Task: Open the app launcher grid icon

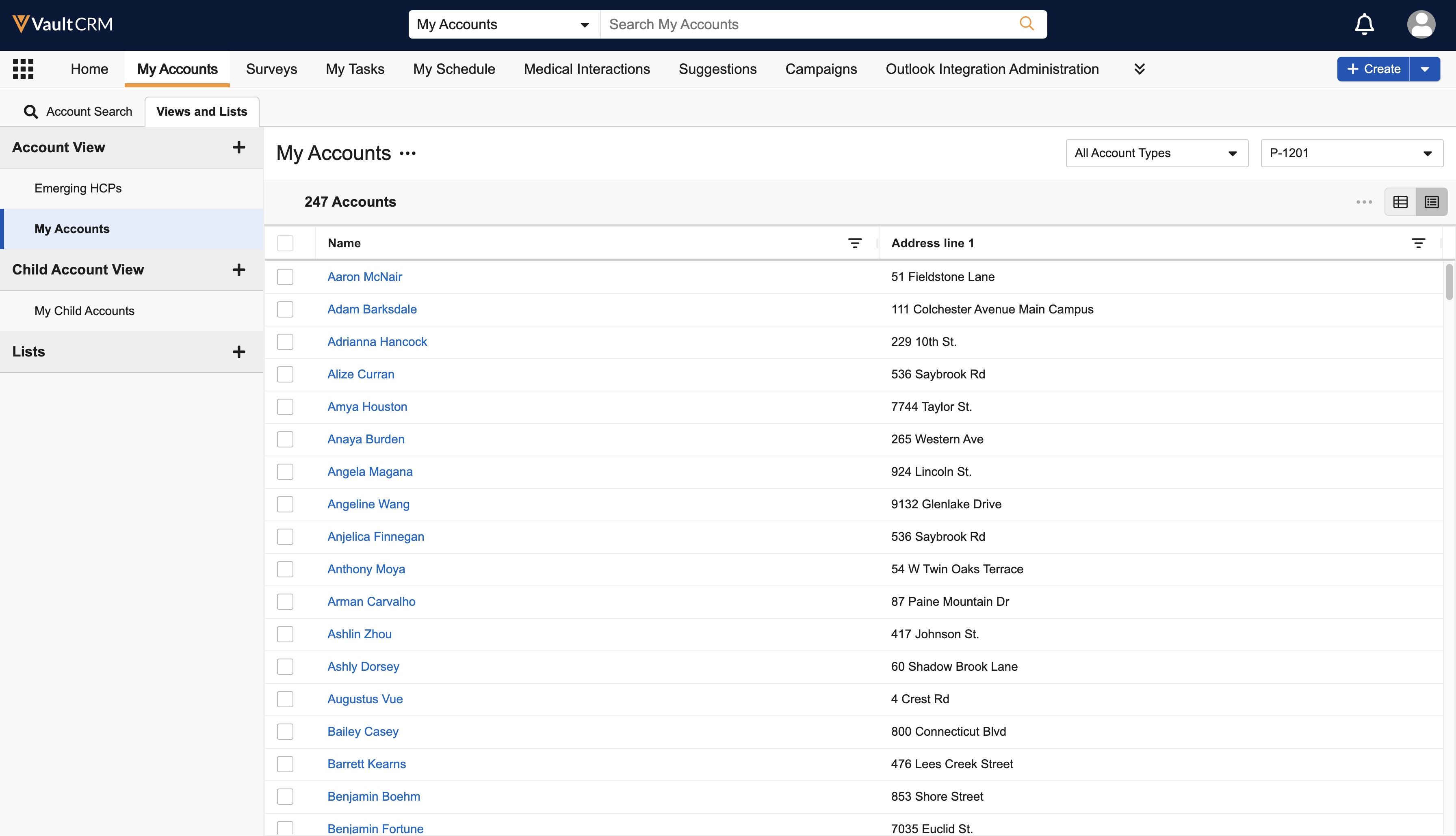Action: (x=23, y=69)
